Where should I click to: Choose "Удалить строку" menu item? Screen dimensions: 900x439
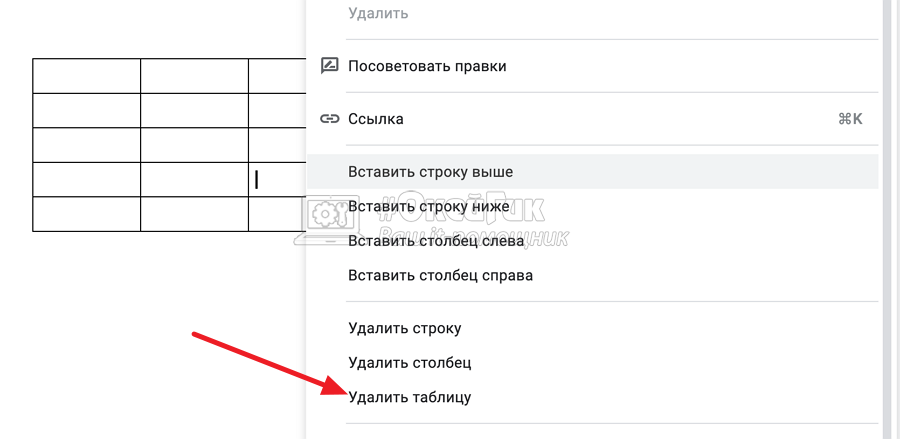pyautogui.click(x=404, y=328)
